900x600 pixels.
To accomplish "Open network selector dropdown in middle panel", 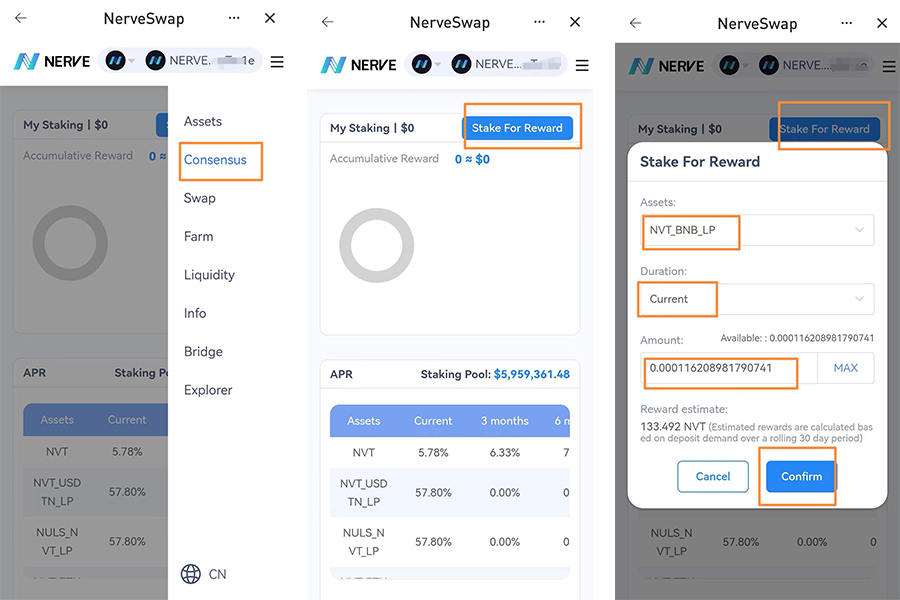I will pos(427,64).
